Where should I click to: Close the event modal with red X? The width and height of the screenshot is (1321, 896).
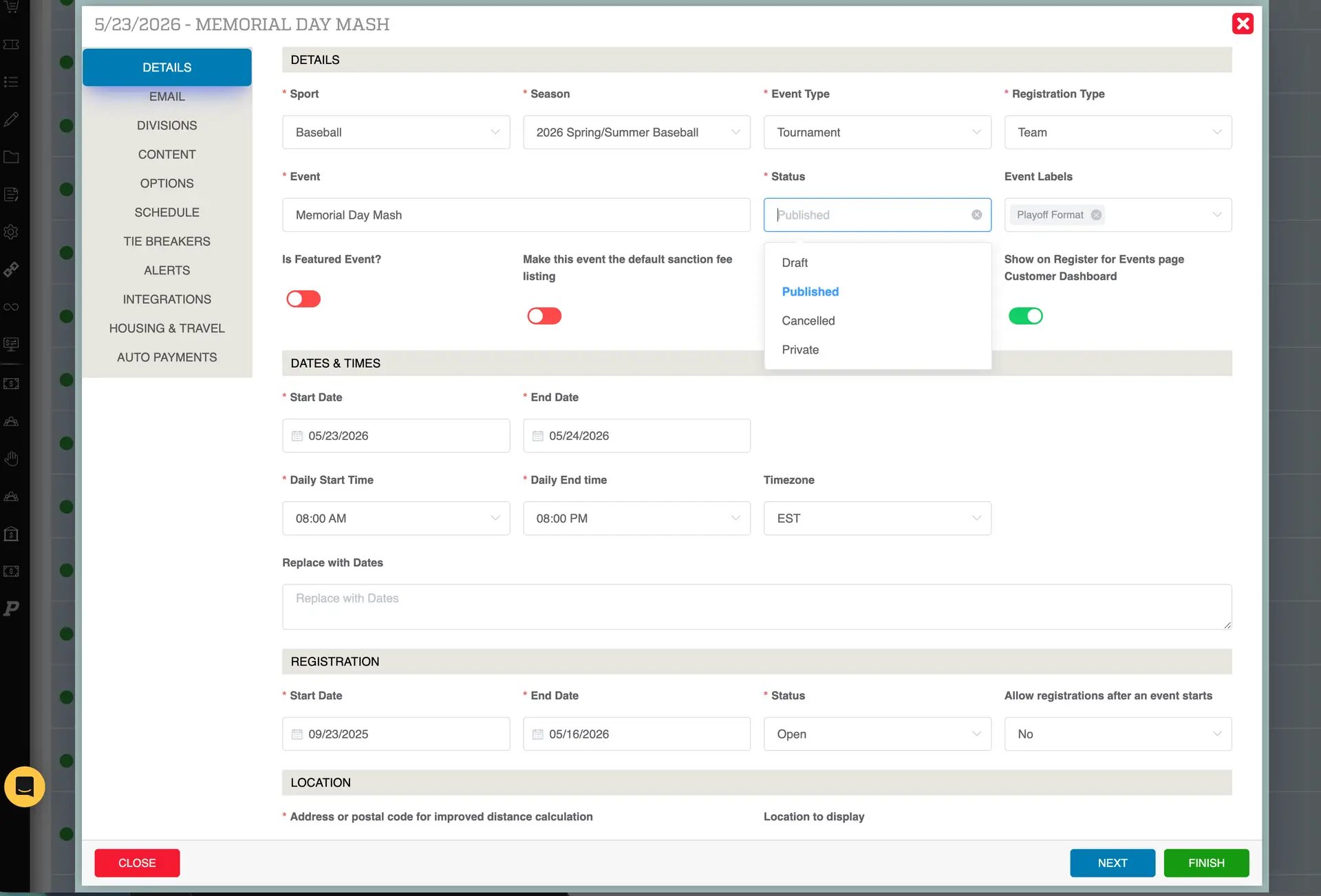(x=1243, y=23)
